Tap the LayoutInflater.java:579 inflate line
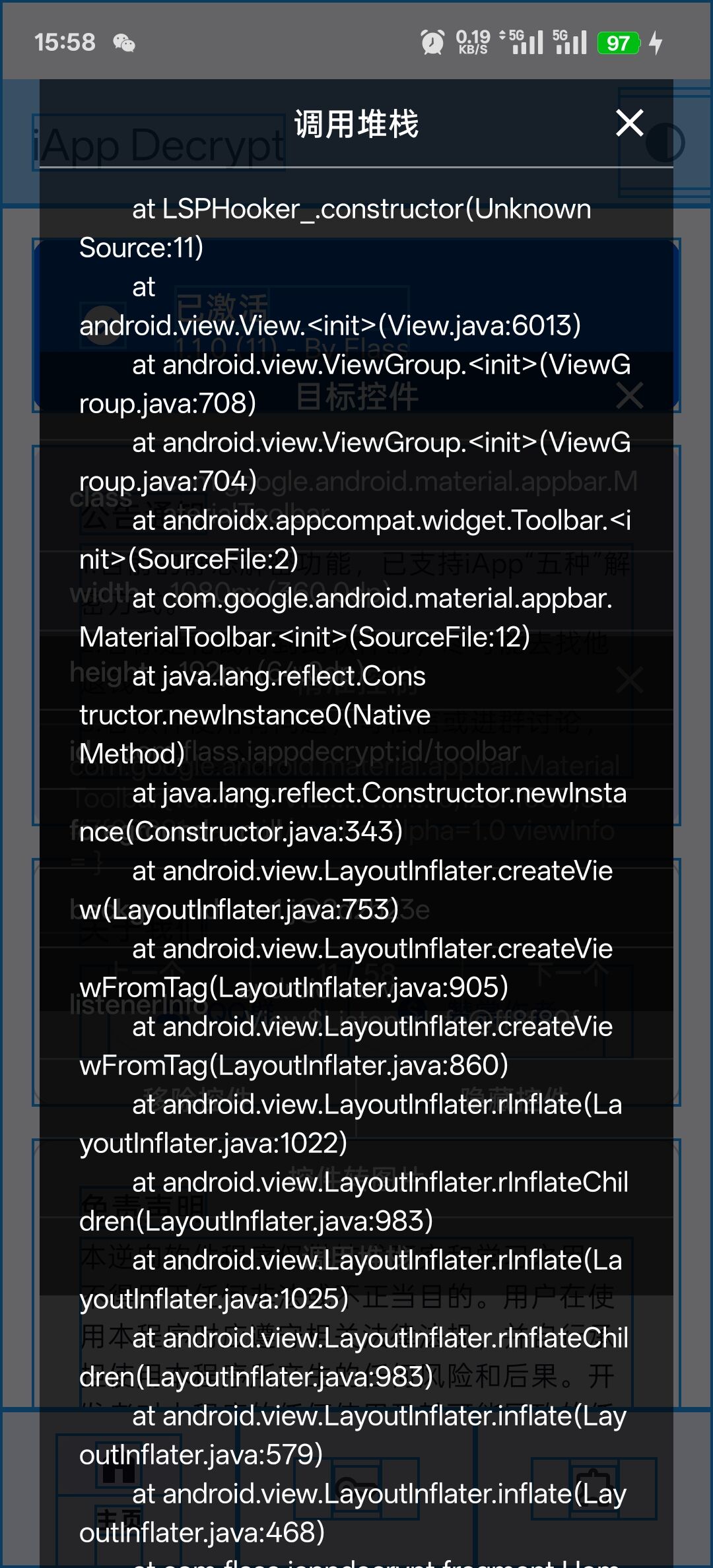The width and height of the screenshot is (713, 1568). (x=353, y=1435)
